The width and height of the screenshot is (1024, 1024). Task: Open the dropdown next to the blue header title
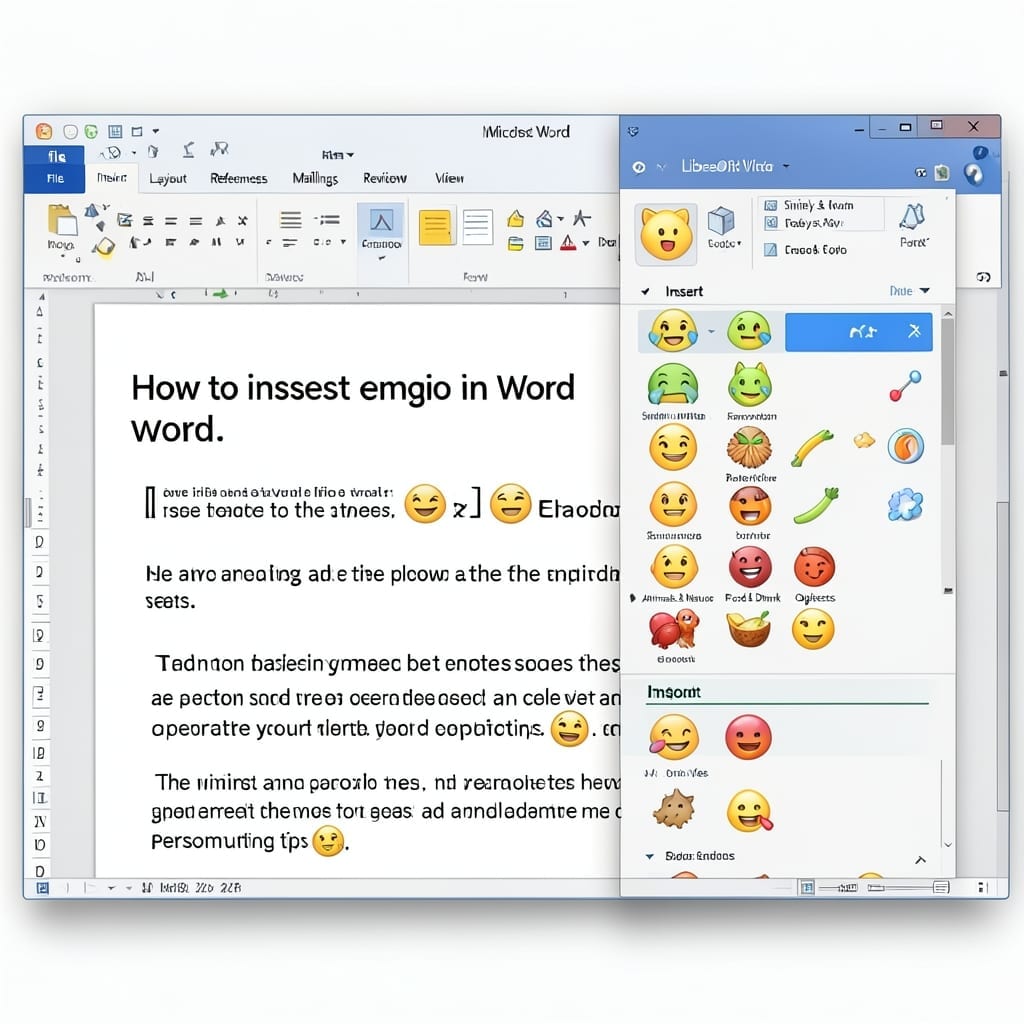786,166
